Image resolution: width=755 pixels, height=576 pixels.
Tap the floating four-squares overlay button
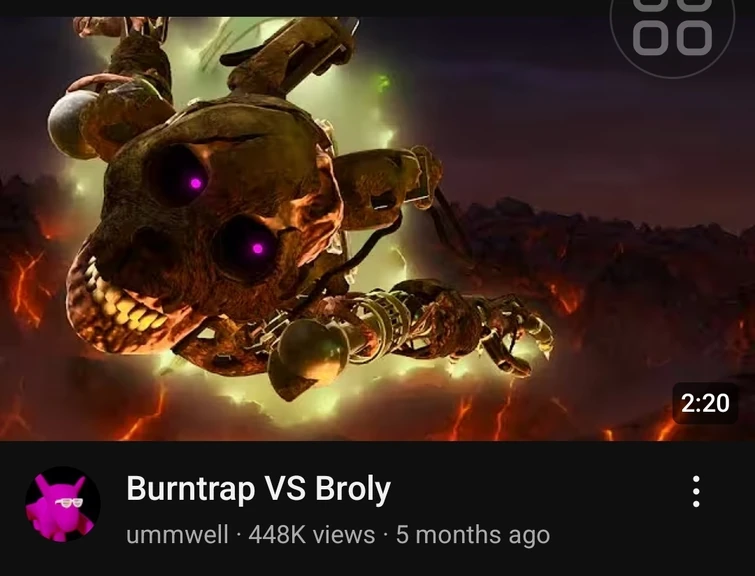pyautogui.click(x=673, y=30)
